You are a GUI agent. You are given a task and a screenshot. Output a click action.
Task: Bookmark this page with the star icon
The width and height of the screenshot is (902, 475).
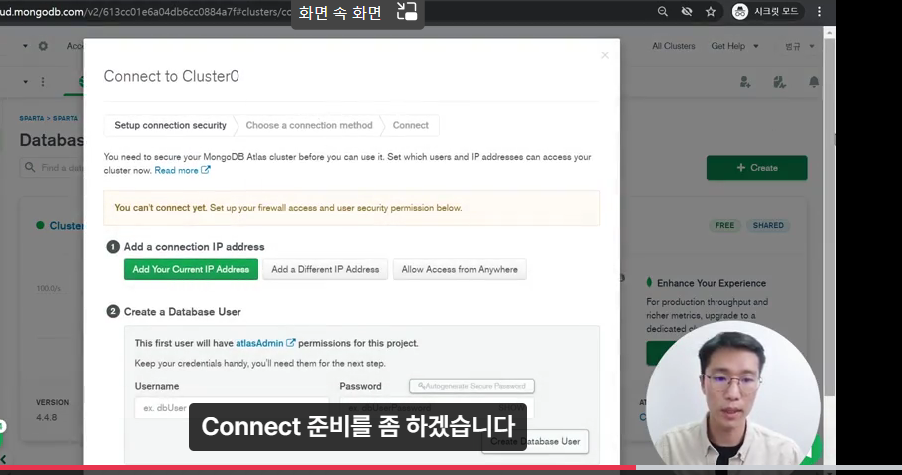pos(711,12)
